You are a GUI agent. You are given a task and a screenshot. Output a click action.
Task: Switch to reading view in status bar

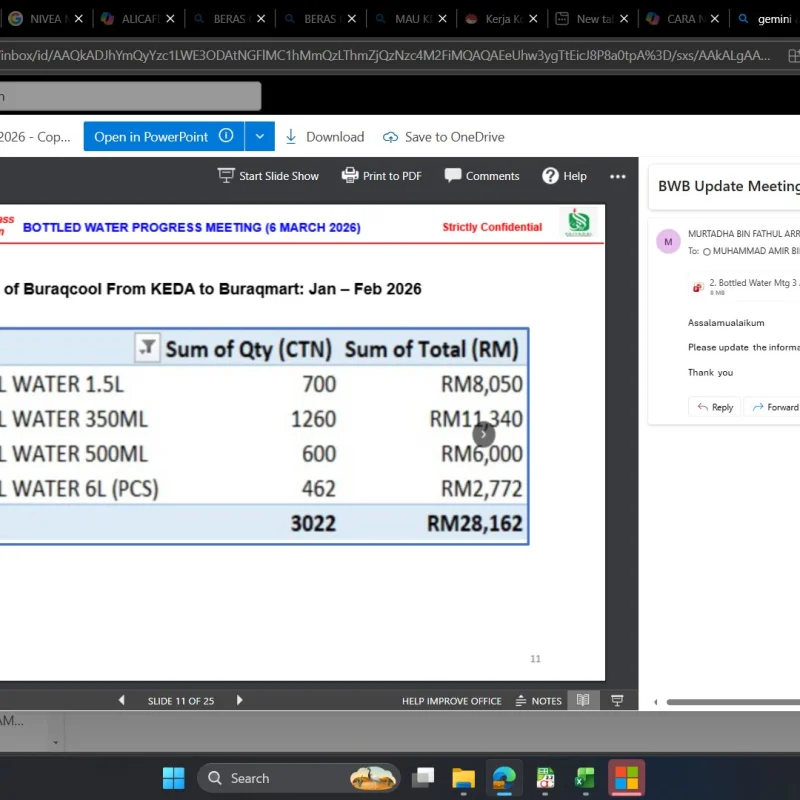point(583,701)
